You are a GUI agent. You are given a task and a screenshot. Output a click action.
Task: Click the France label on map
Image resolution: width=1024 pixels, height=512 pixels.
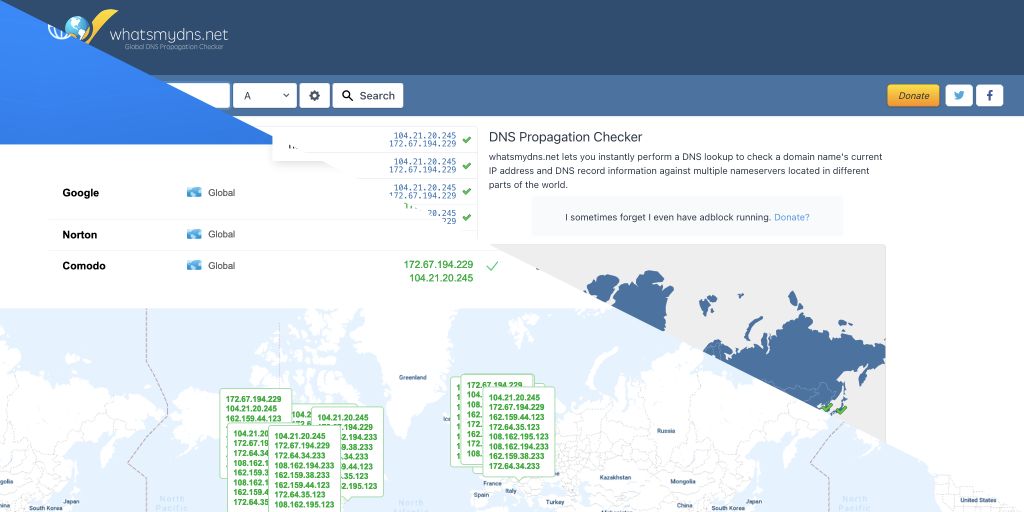coord(492,484)
